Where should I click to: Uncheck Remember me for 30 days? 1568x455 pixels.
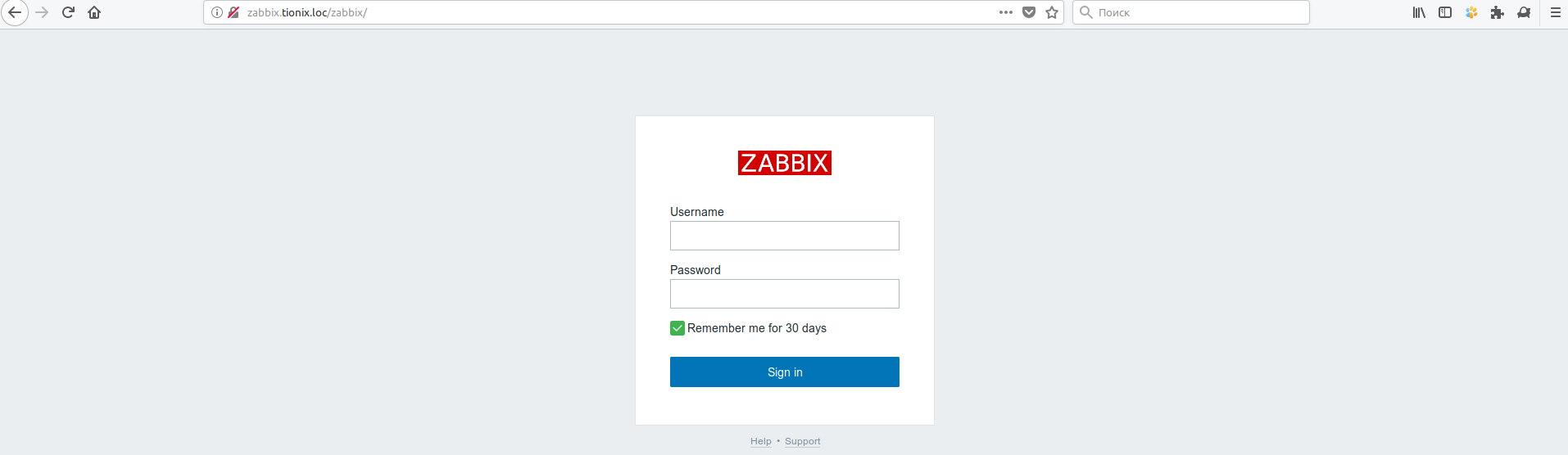click(678, 328)
